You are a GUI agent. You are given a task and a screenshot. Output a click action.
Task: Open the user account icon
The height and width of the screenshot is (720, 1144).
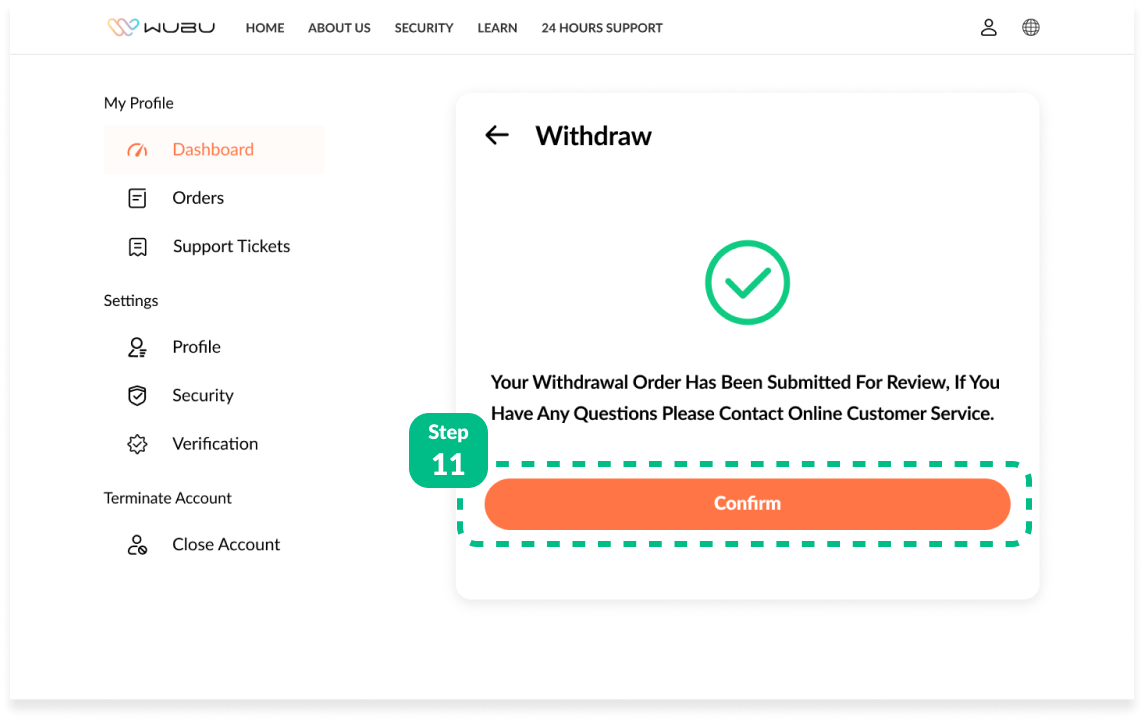click(x=988, y=27)
